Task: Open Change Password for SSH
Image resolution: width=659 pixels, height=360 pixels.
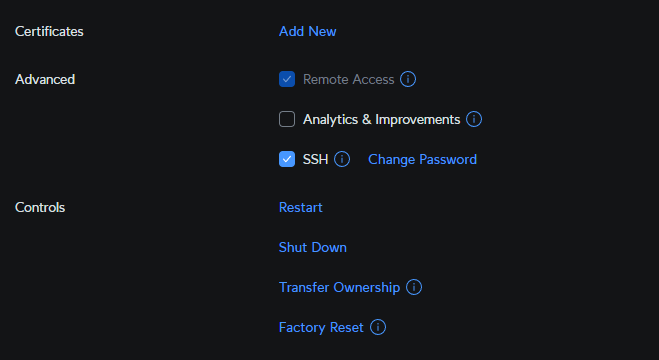Action: click(x=422, y=160)
